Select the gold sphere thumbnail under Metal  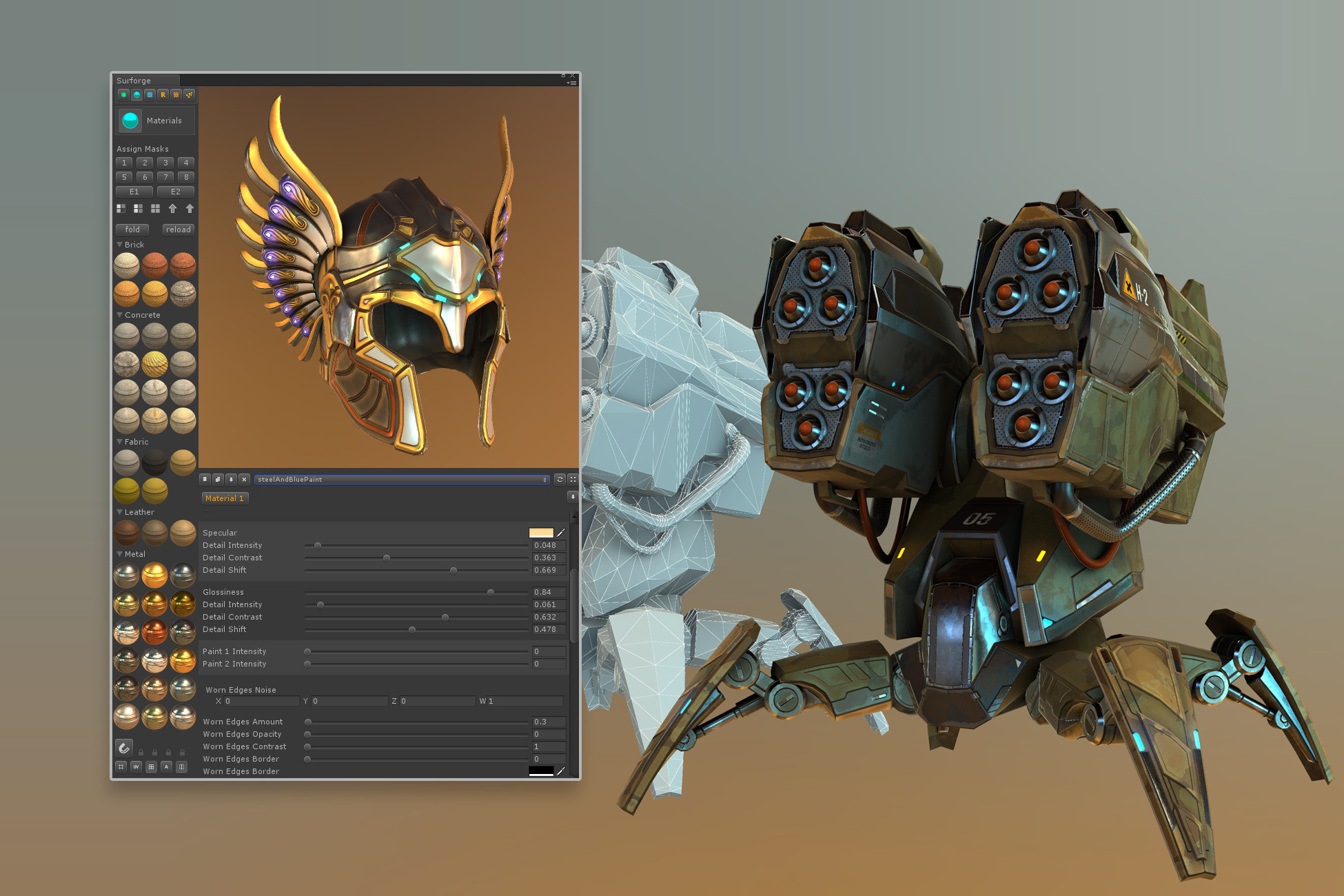point(154,575)
